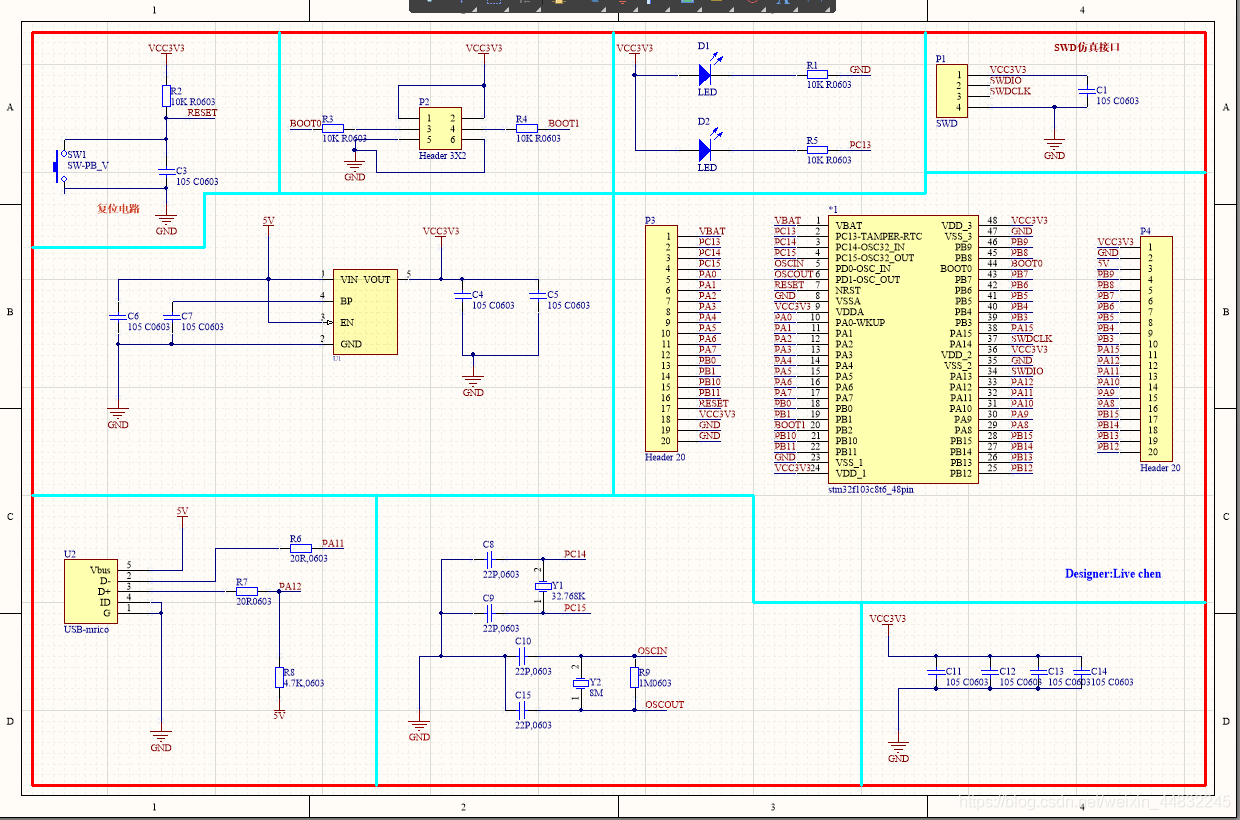The width and height of the screenshot is (1240, 820).
Task: Click the PC13 net label after R5
Action: (860, 145)
